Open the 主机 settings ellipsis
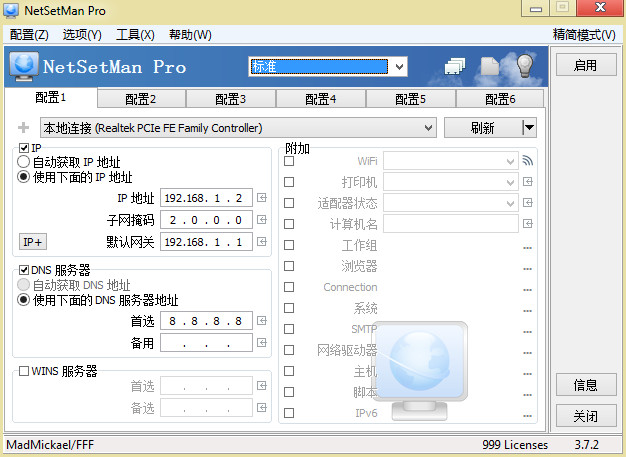Viewport: 626px width, 457px height. click(x=527, y=374)
